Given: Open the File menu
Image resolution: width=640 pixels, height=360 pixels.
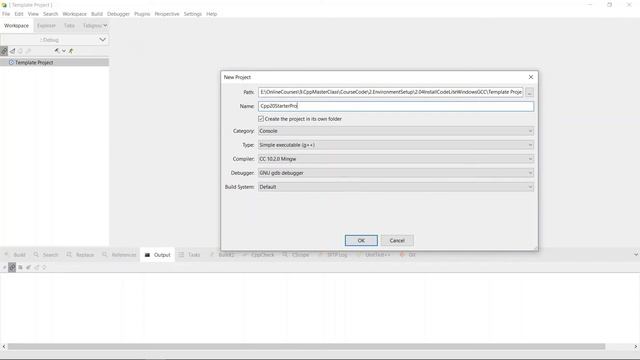Looking at the screenshot, I should tap(6, 14).
